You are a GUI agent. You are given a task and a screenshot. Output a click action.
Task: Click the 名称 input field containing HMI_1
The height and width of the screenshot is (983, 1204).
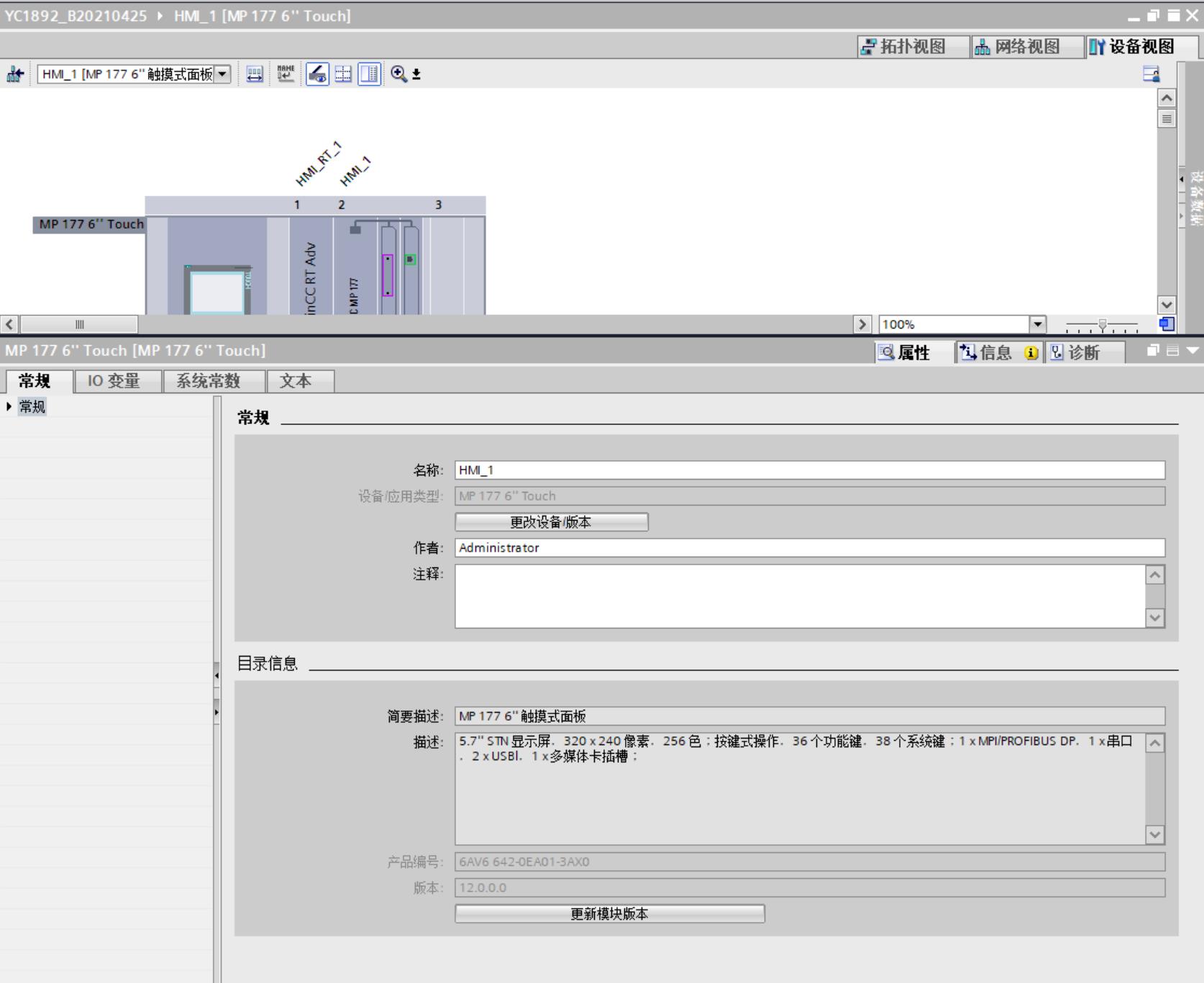[x=809, y=470]
